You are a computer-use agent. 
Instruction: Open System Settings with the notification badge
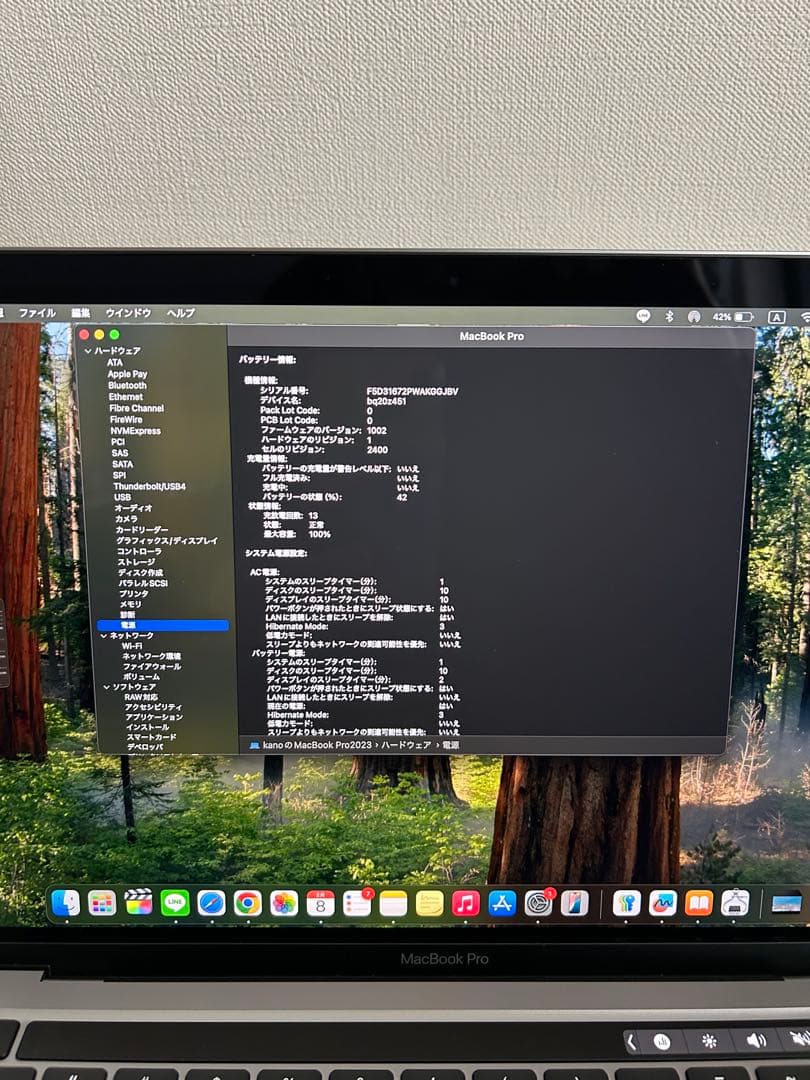[x=538, y=905]
